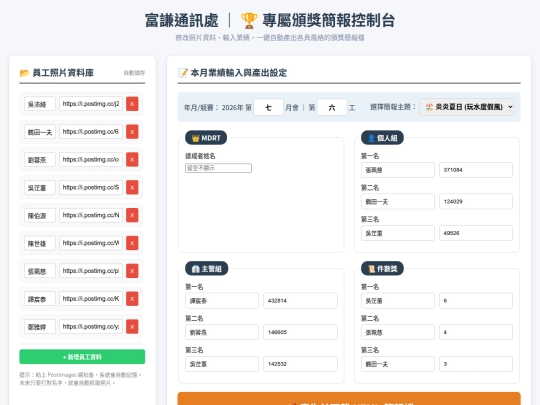Image resolution: width=540 pixels, height=405 pixels.
Task: Remove the employee row with URL ending co/K
Action: 132,299
